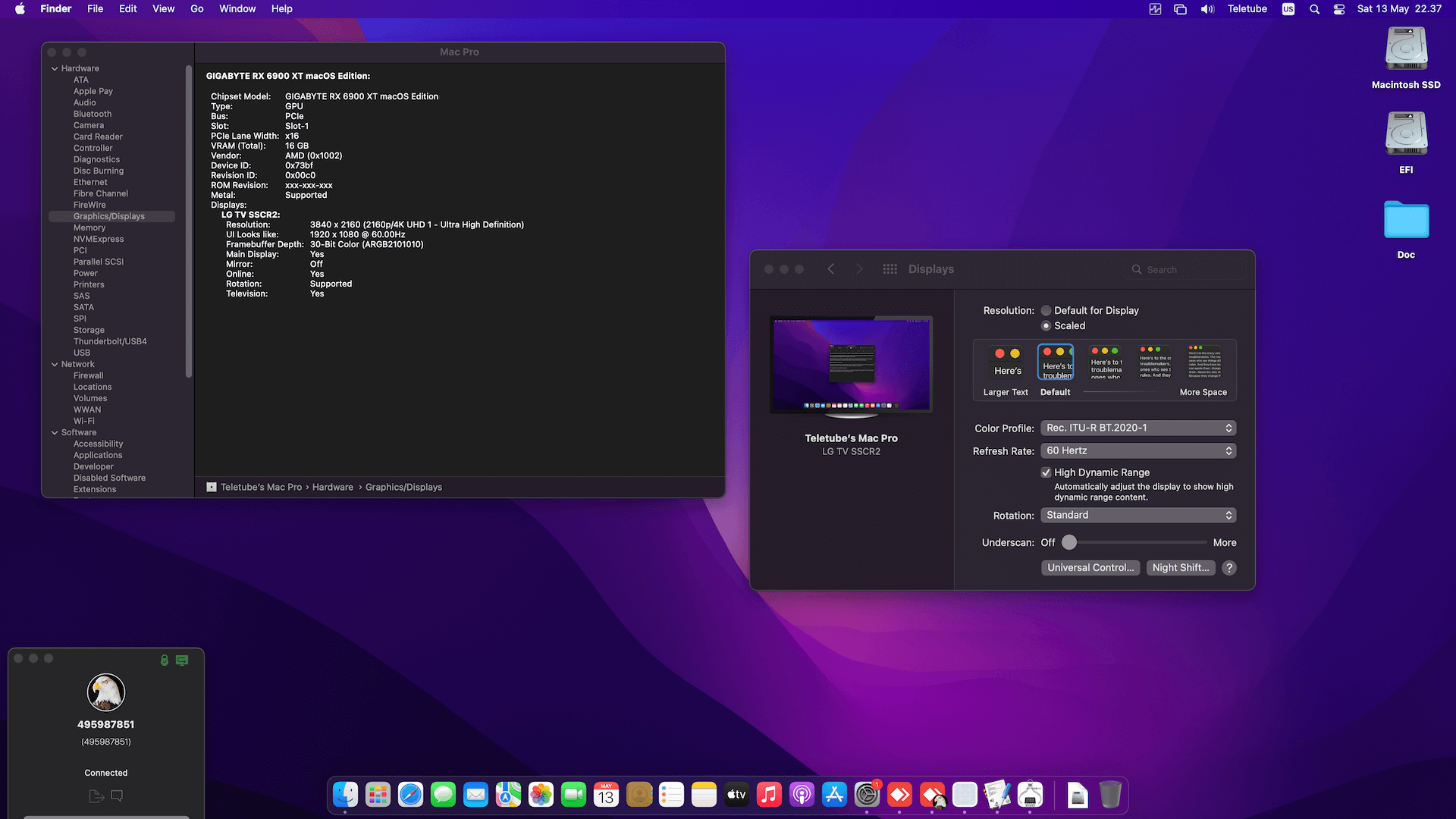The image size is (1456, 819).
Task: Open the Go menu
Action: pyautogui.click(x=197, y=9)
